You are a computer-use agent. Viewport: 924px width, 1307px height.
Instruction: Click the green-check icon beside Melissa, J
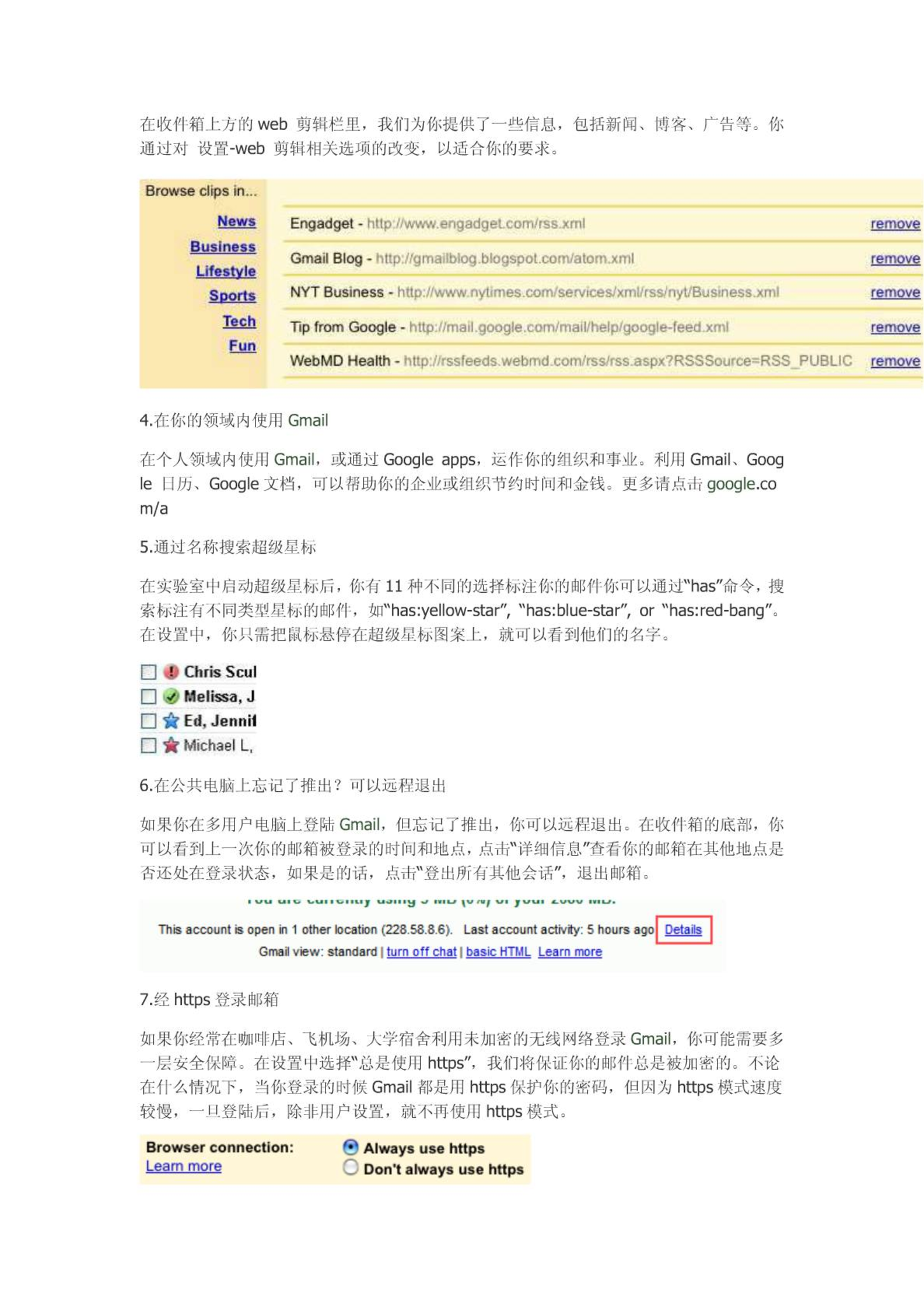coord(171,696)
